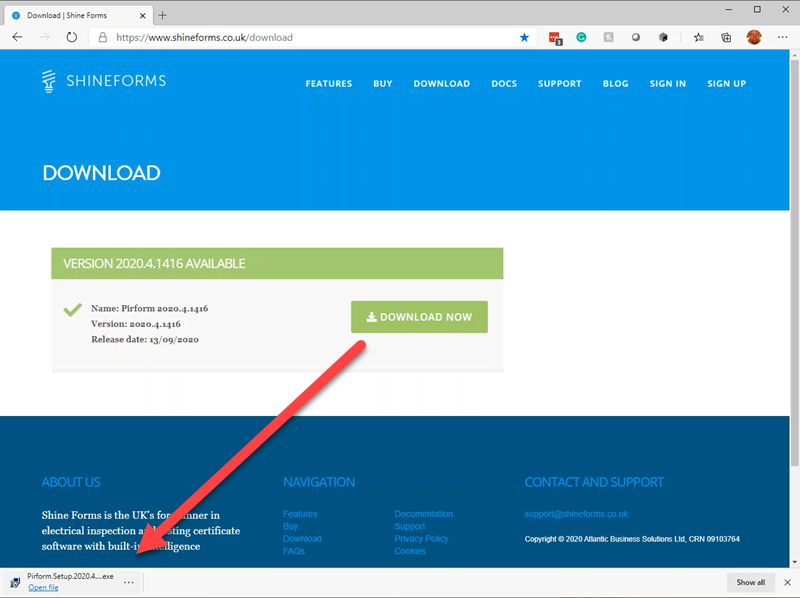Open the Collections icon in the toolbar
The height and width of the screenshot is (598, 800).
click(725, 37)
